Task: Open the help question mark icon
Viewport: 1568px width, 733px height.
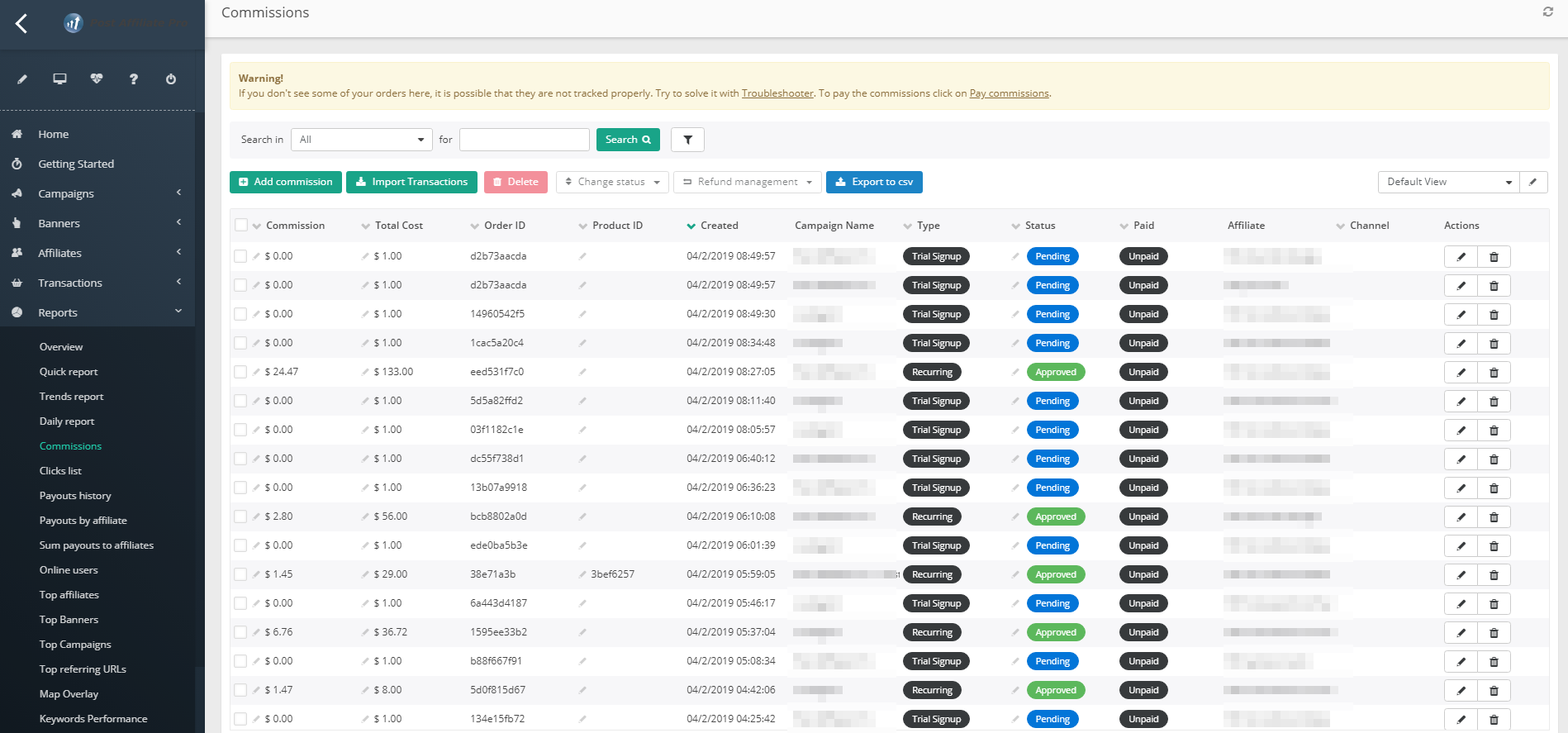Action: click(134, 79)
